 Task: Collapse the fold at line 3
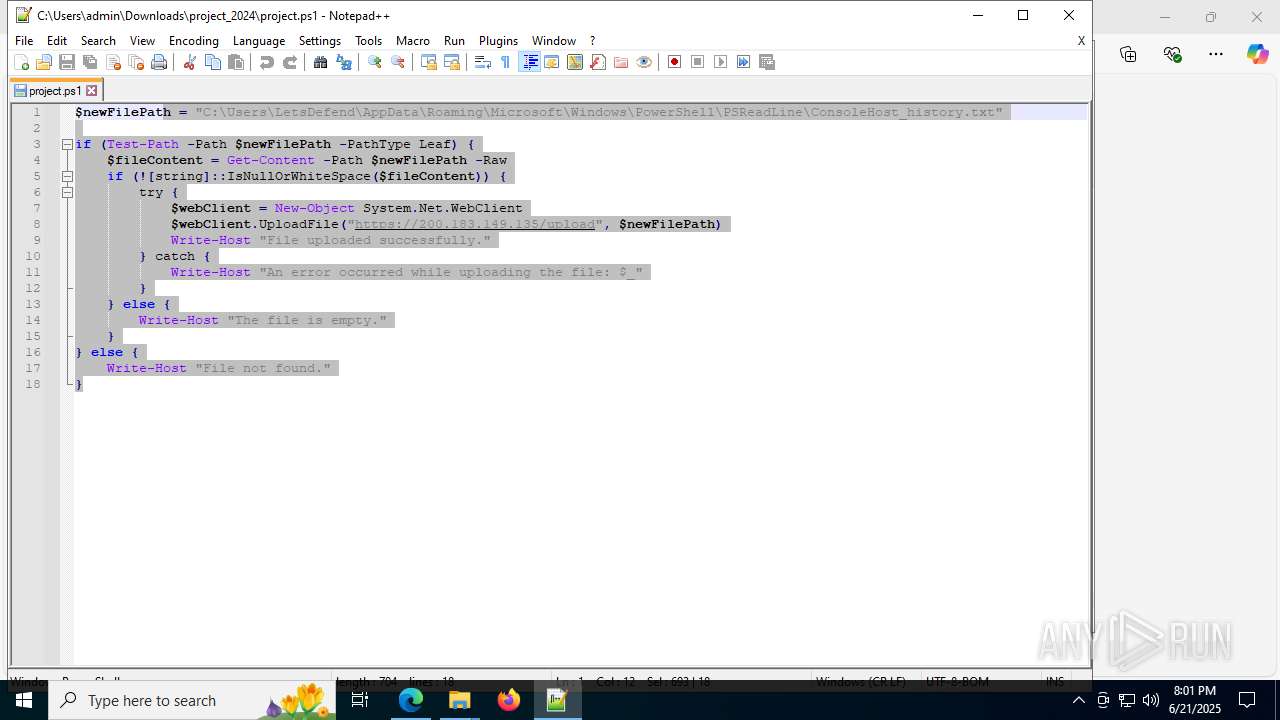pyautogui.click(x=67, y=144)
